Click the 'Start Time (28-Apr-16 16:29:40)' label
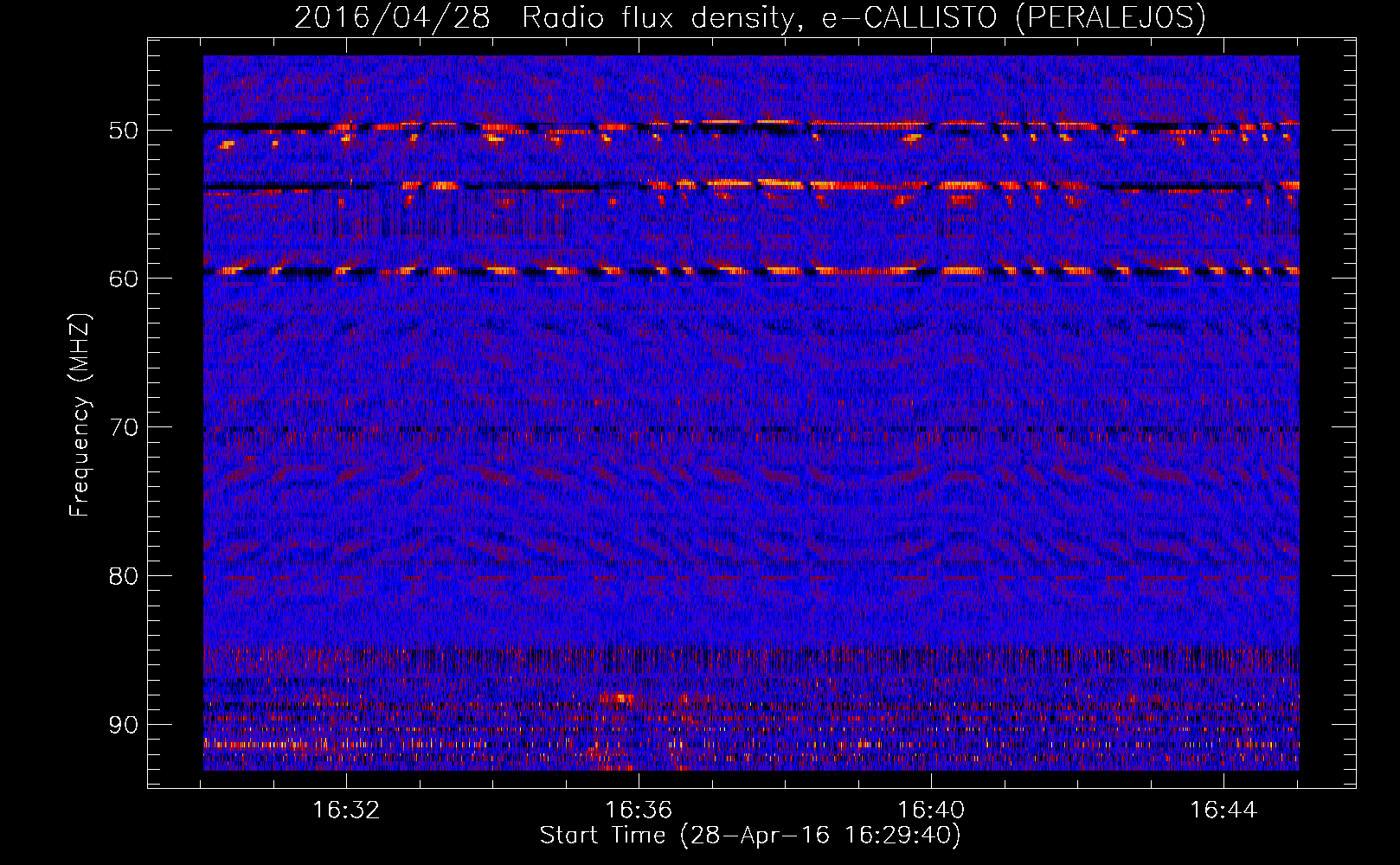 coord(750,835)
